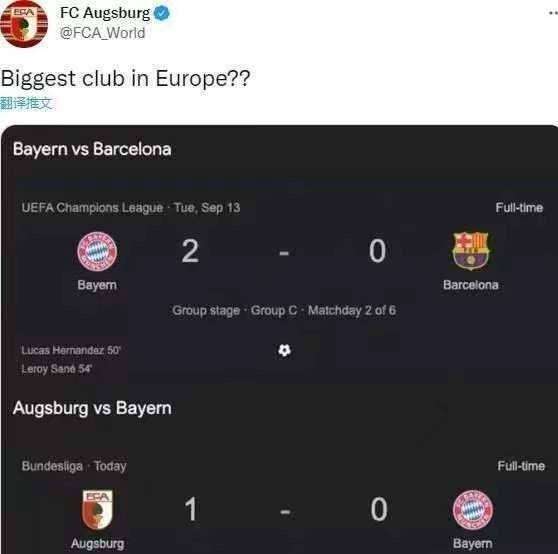Open the FC Augsburg display name

[x=105, y=13]
